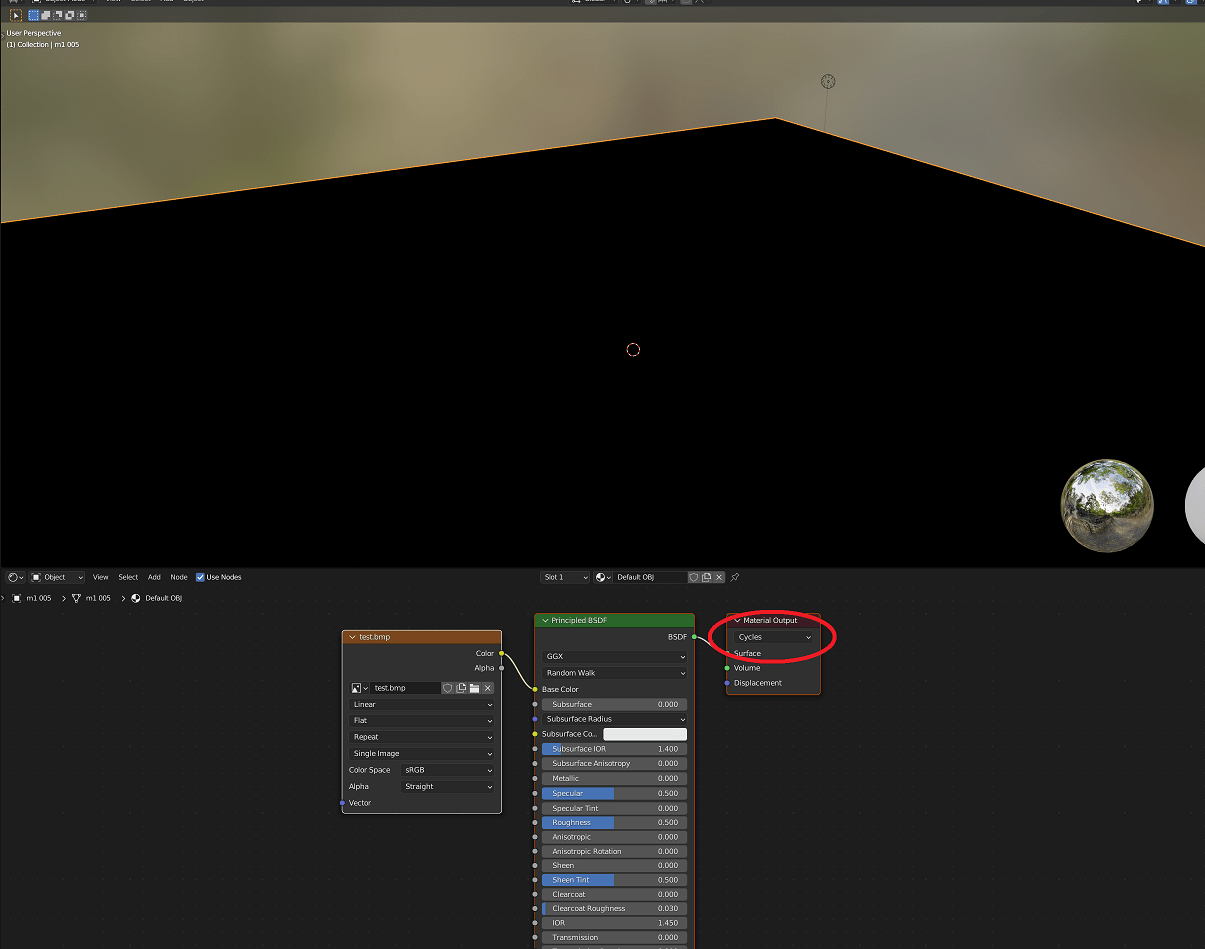The width and height of the screenshot is (1205, 949).
Task: Click new image copy icon in test.bmp node
Action: (x=461, y=688)
